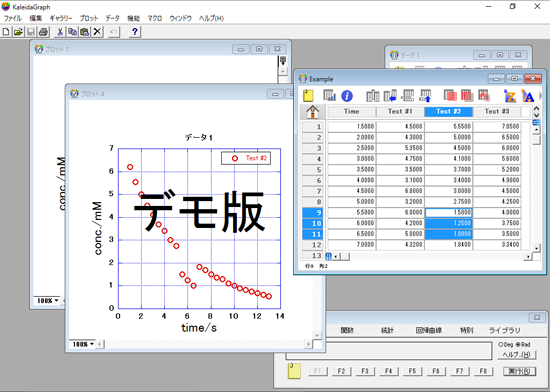Click the F2 formula button

tap(341, 371)
